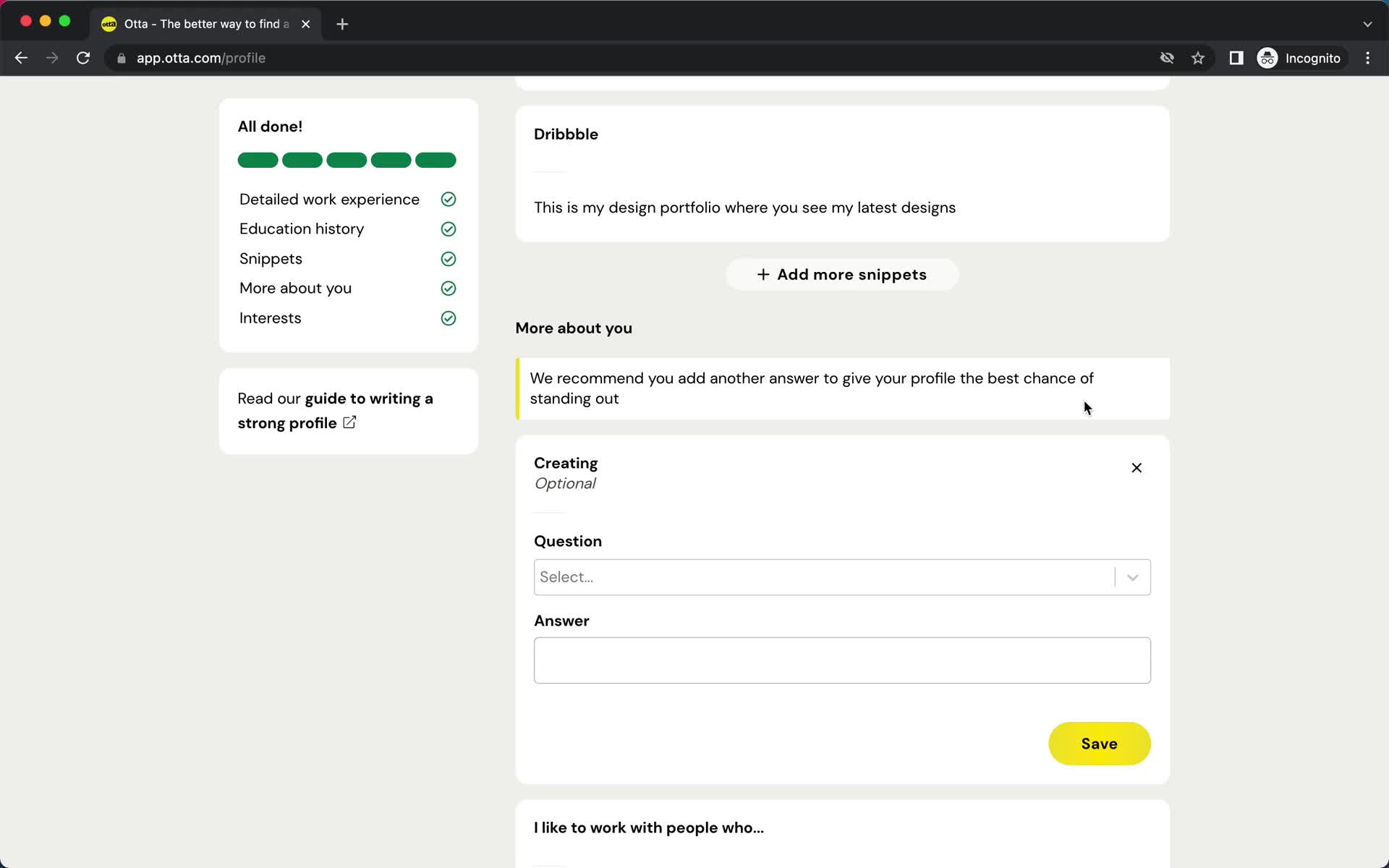Click the middle green progress segment
Viewport: 1389px width, 868px height.
347,160
